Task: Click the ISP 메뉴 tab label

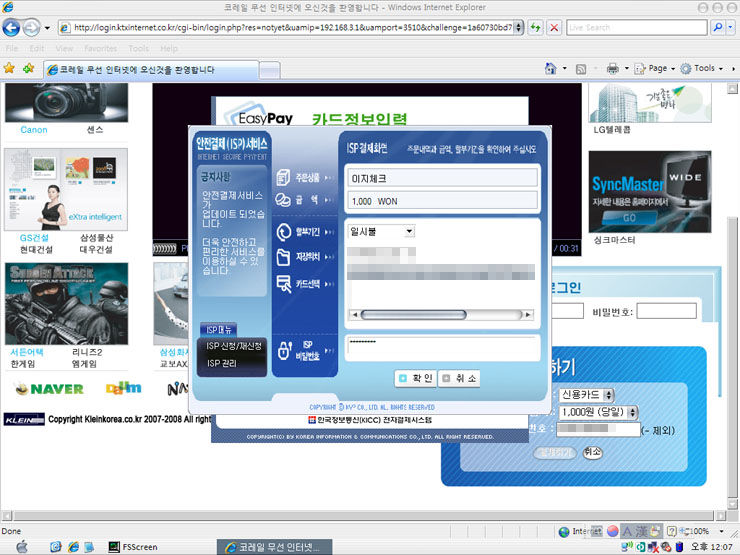Action: coord(219,329)
